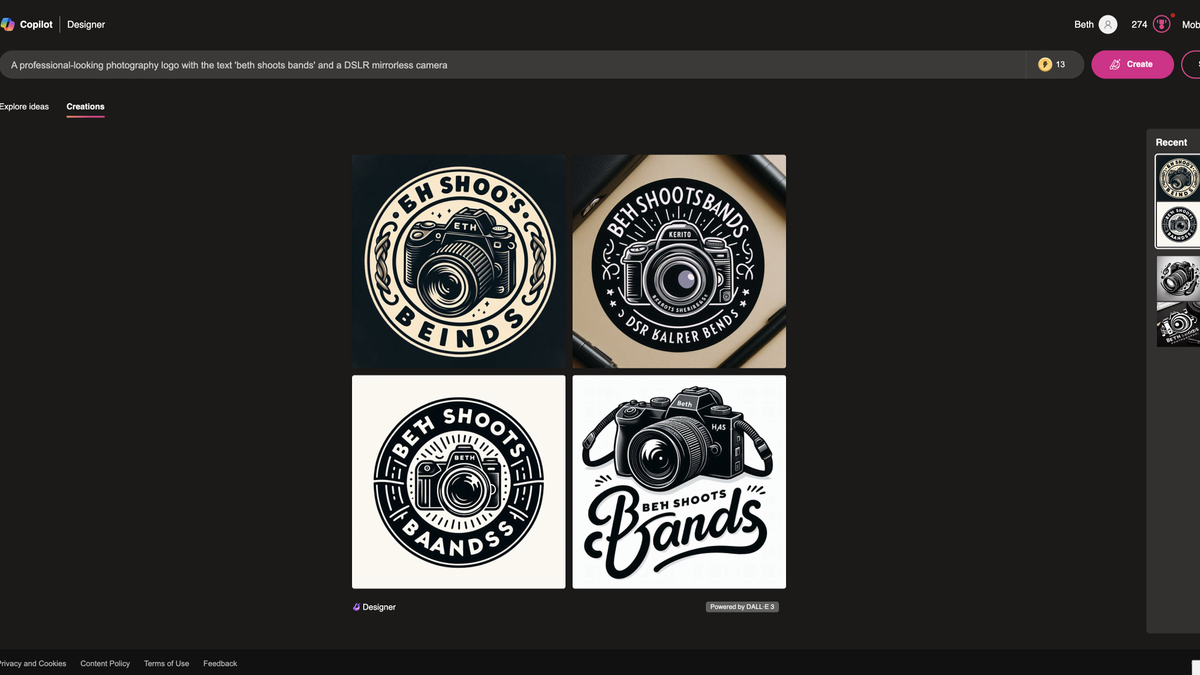
Task: Open the Designer home link
Action: click(x=86, y=24)
